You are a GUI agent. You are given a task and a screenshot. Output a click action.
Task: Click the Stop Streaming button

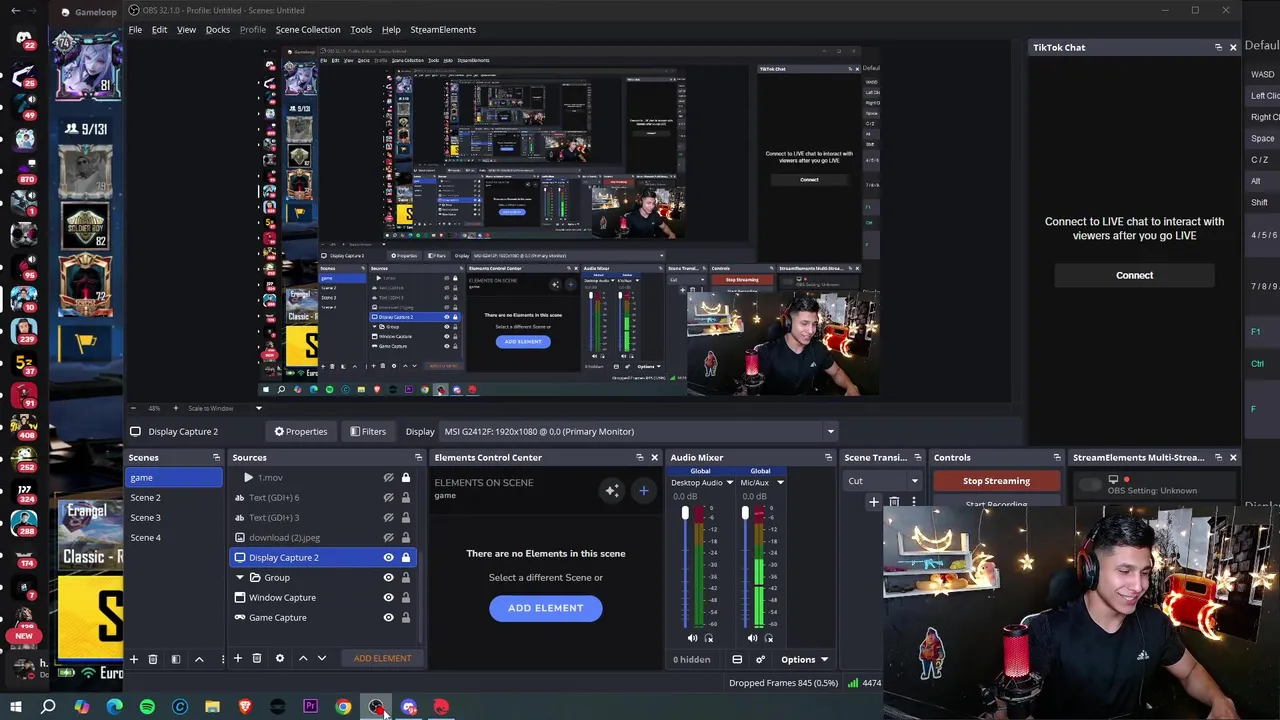coord(996,481)
